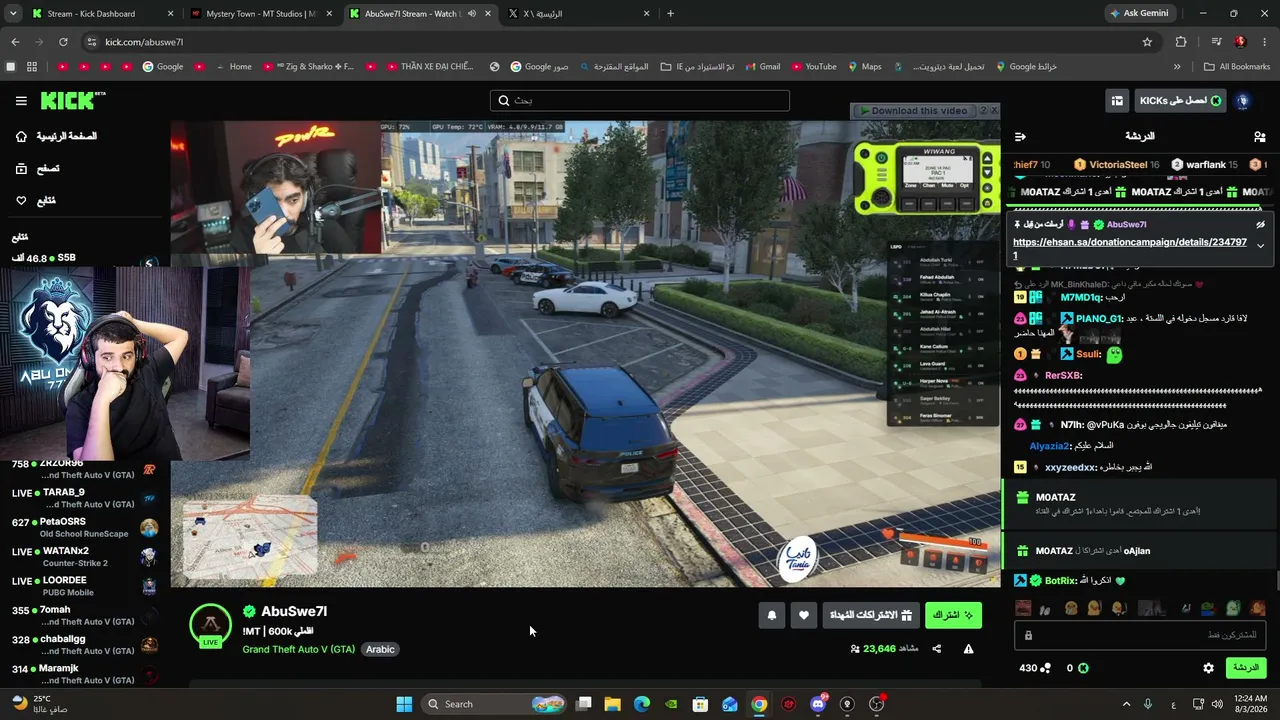The height and width of the screenshot is (720, 1280).
Task: Click the gift subscriptions button
Action: point(871,615)
